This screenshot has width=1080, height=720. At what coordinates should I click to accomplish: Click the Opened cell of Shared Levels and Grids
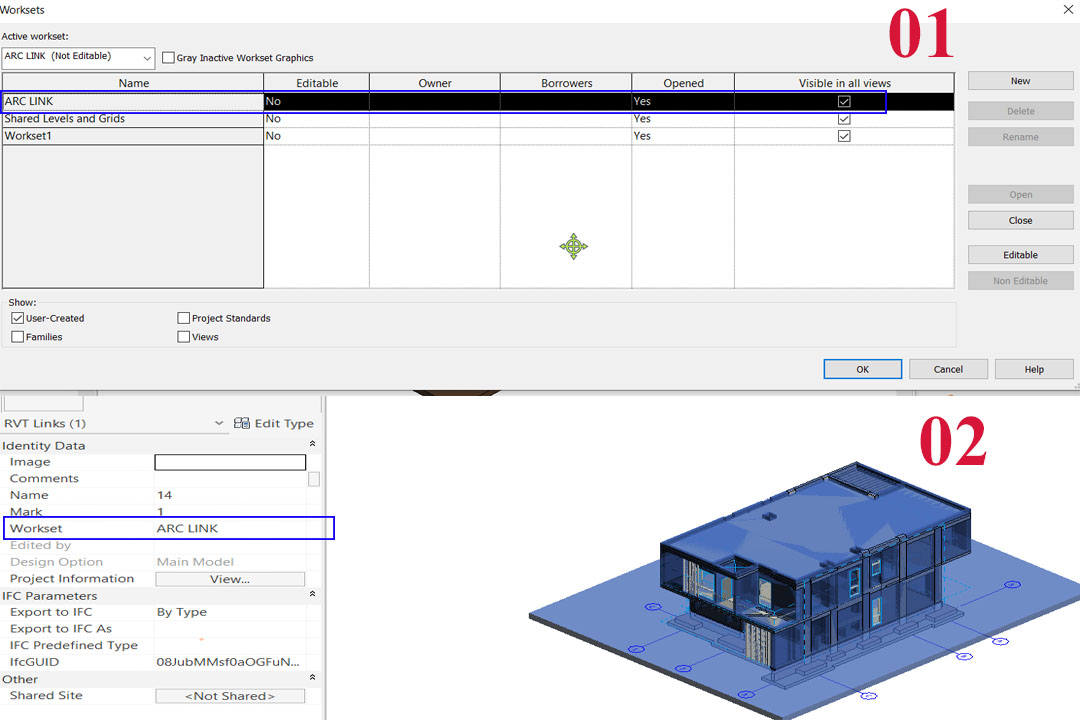click(x=683, y=119)
